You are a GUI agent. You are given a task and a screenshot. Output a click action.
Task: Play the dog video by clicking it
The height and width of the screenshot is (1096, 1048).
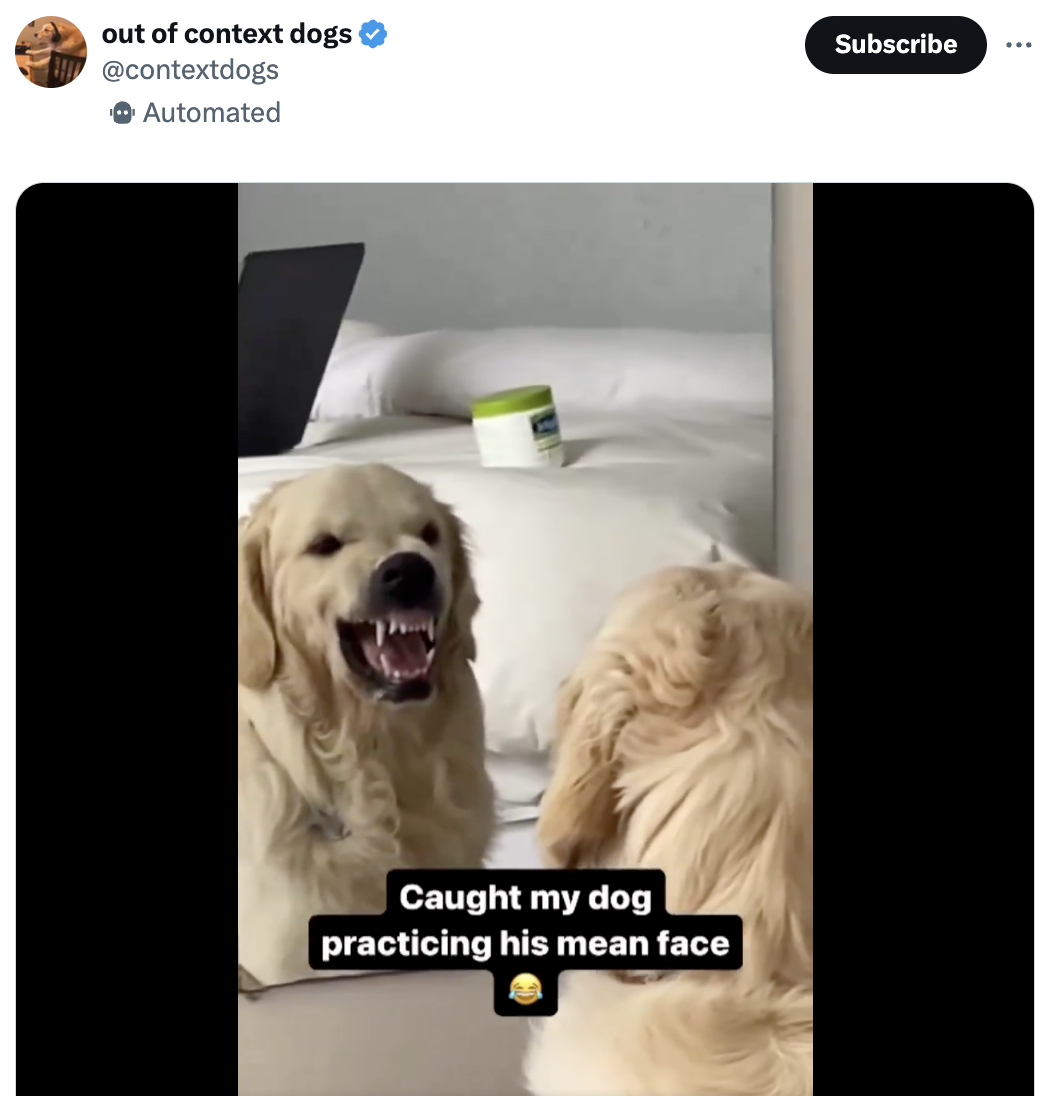[x=524, y=640]
